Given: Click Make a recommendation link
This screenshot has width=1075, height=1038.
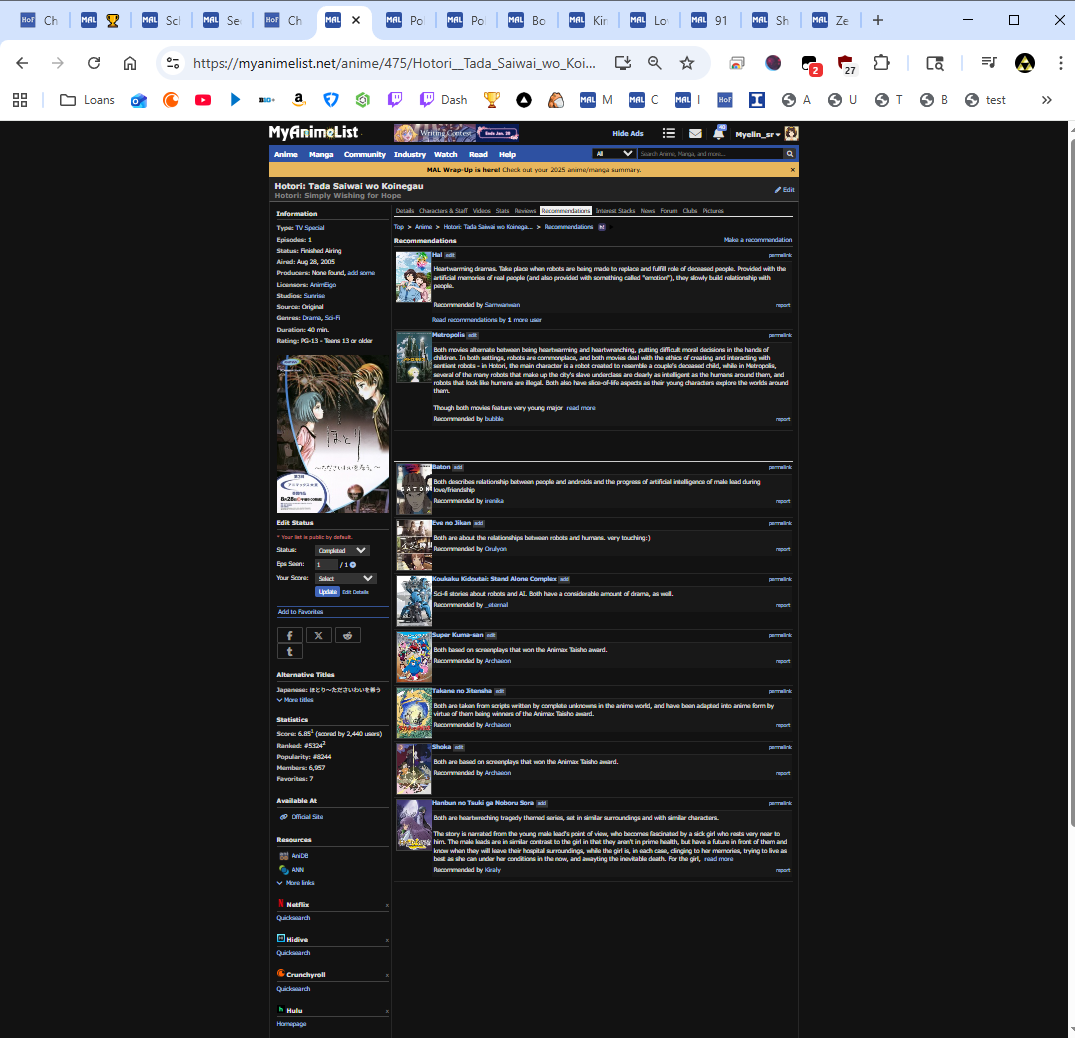Looking at the screenshot, I should pos(758,240).
